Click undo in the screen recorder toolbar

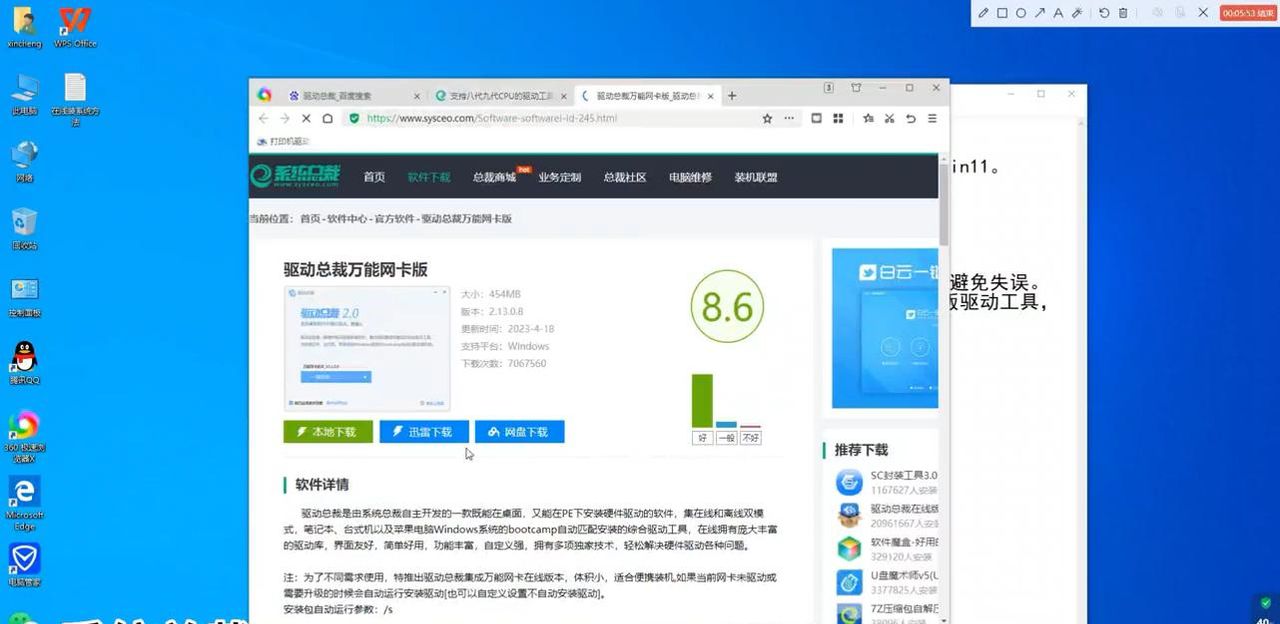[x=1105, y=12]
